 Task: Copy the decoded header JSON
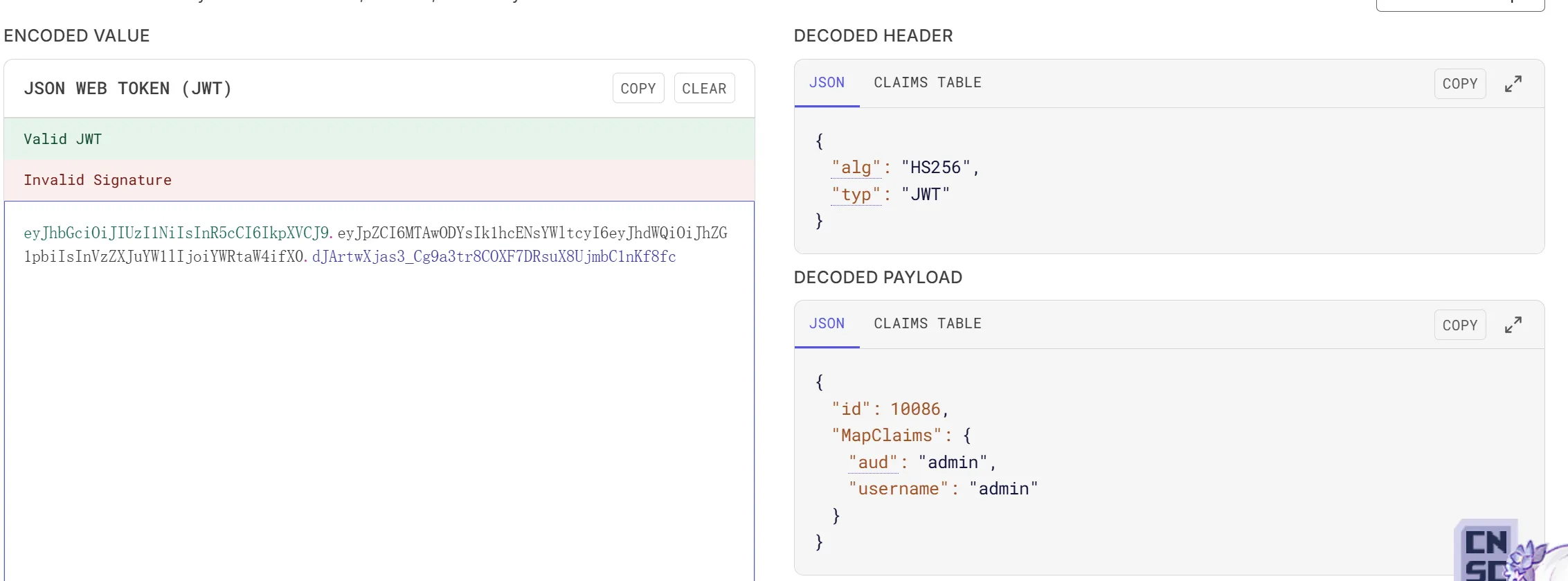(1460, 84)
